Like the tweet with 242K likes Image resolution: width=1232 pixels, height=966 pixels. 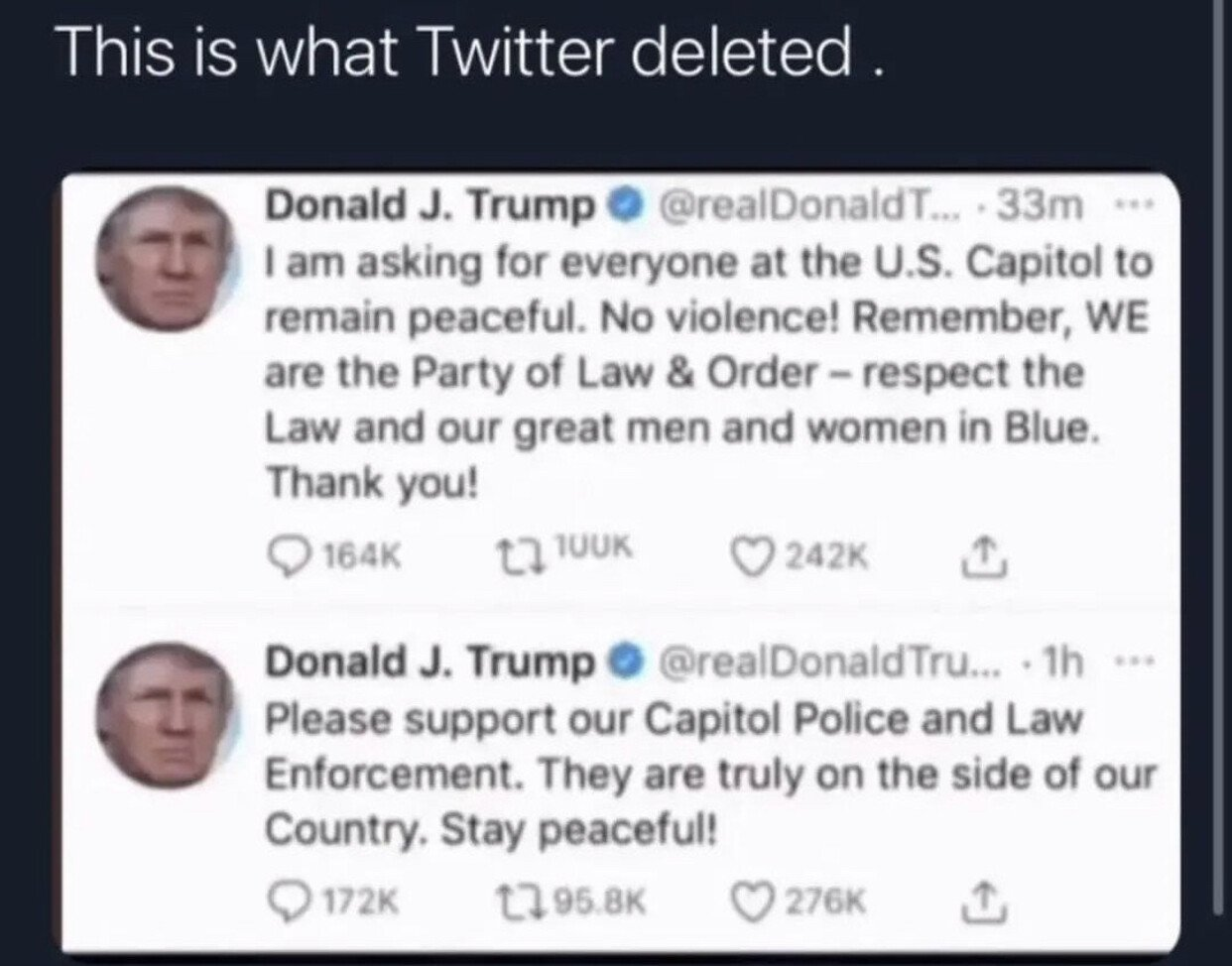point(753,557)
